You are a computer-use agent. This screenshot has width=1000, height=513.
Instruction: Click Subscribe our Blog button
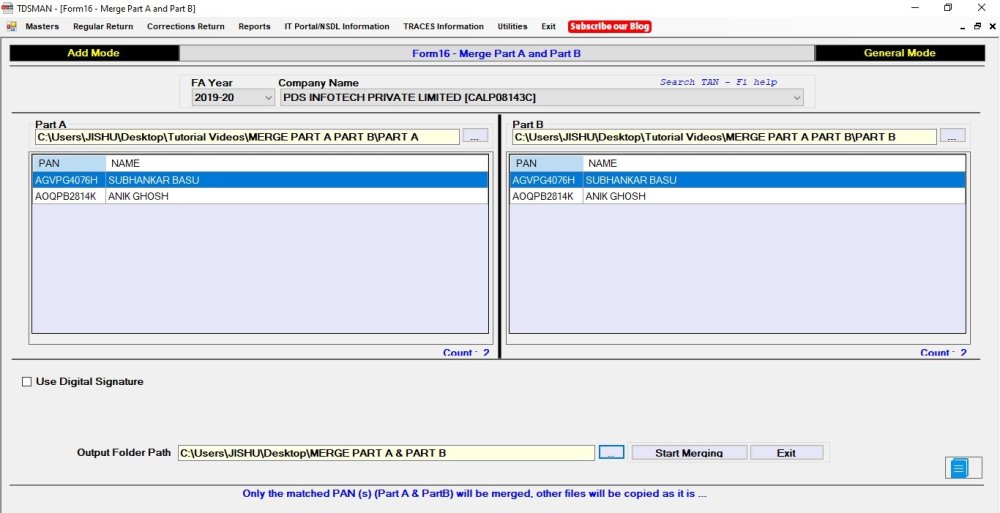click(610, 26)
